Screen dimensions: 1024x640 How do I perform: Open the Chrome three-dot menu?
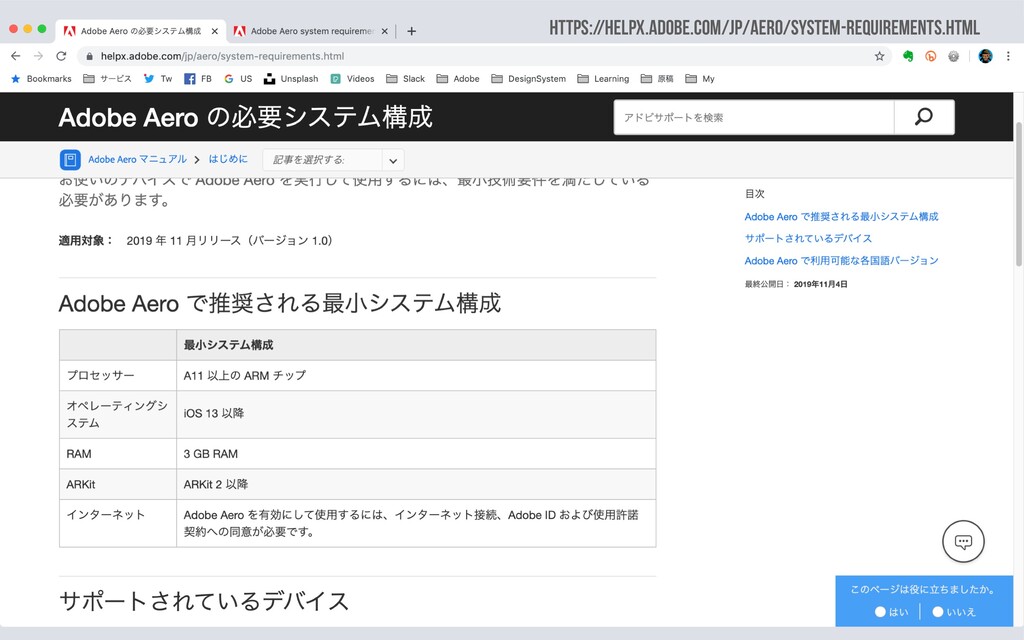click(x=1008, y=56)
